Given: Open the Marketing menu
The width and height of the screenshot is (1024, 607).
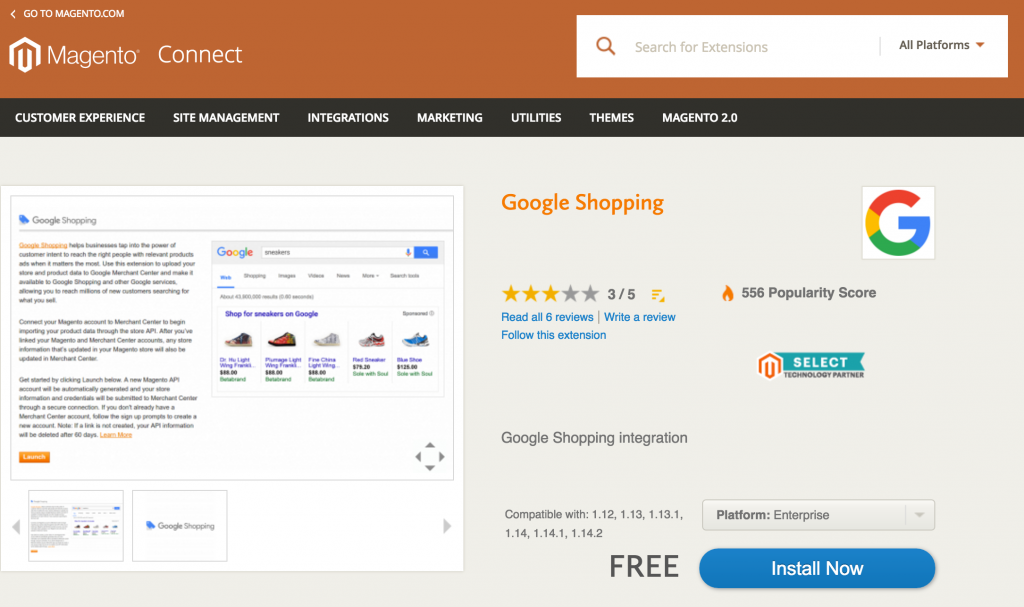Looking at the screenshot, I should pos(450,118).
